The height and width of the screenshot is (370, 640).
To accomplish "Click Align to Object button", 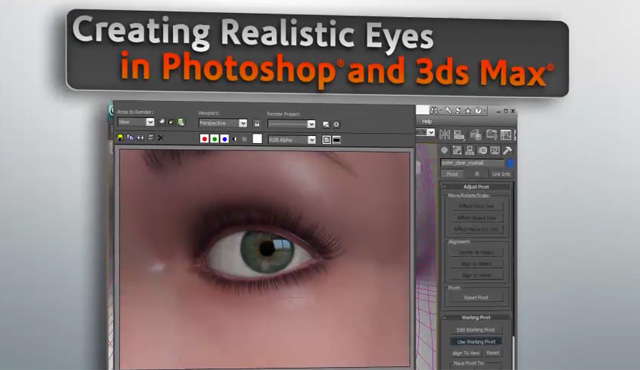I will [476, 264].
